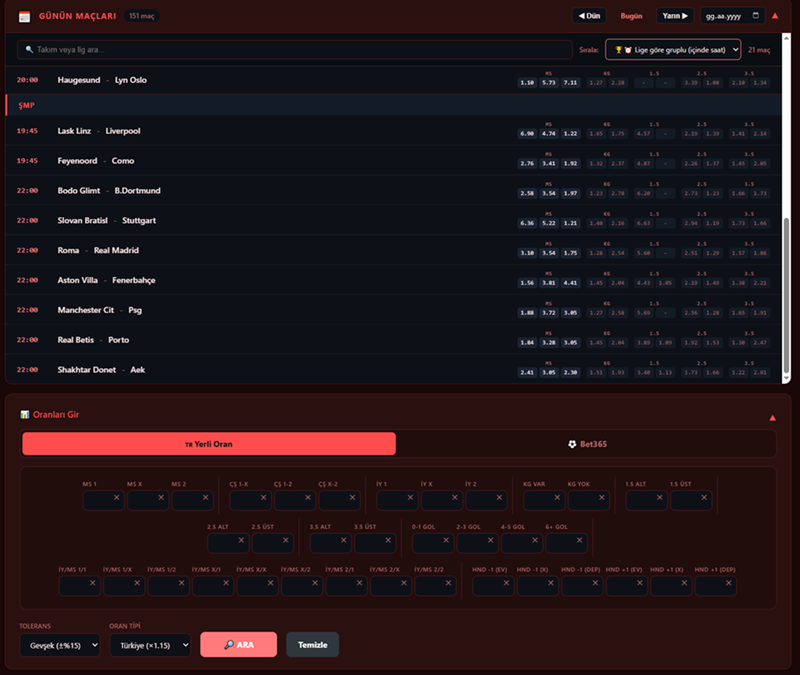Select the Roma - Real Madrid match row
This screenshot has width=800, height=675.
393,250
